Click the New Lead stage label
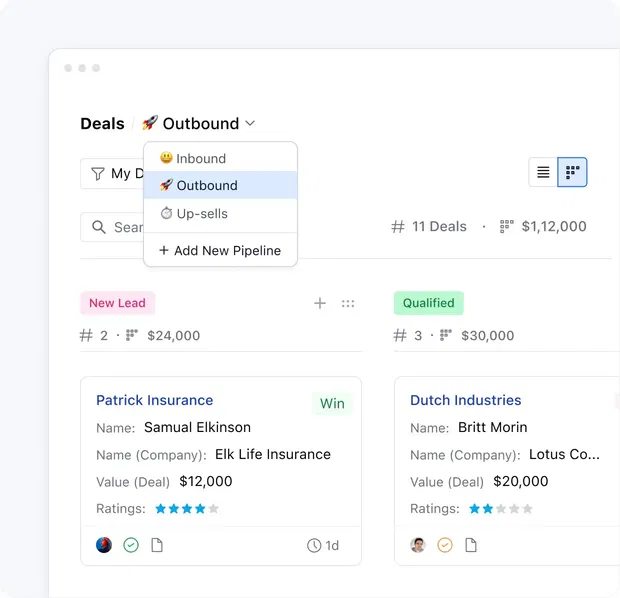This screenshot has height=598, width=620. point(117,303)
